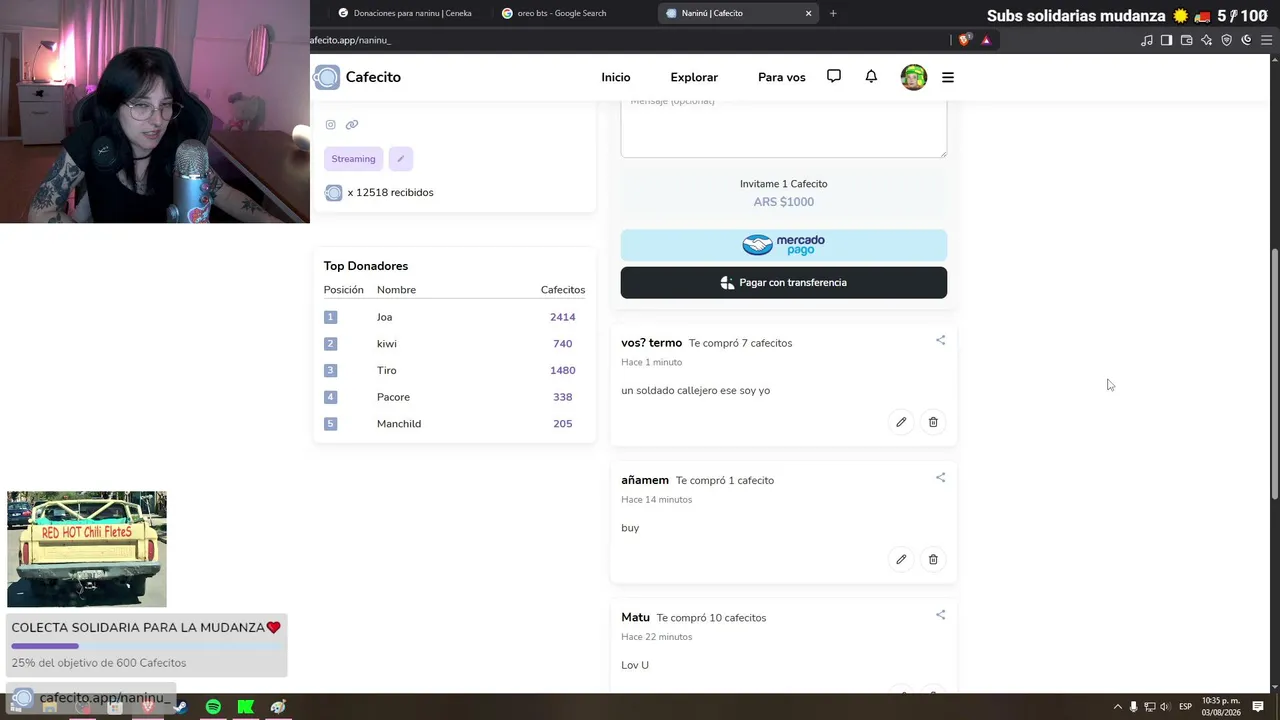Delete the añamem donation

coord(933,559)
